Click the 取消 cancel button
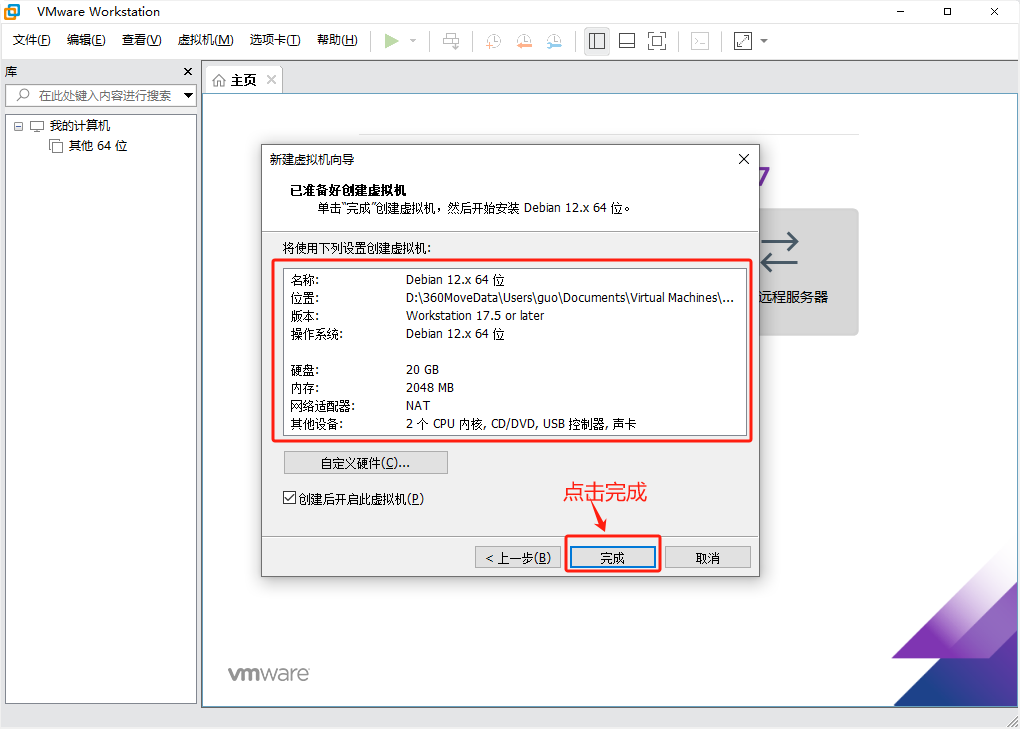1020x729 pixels. (x=708, y=558)
